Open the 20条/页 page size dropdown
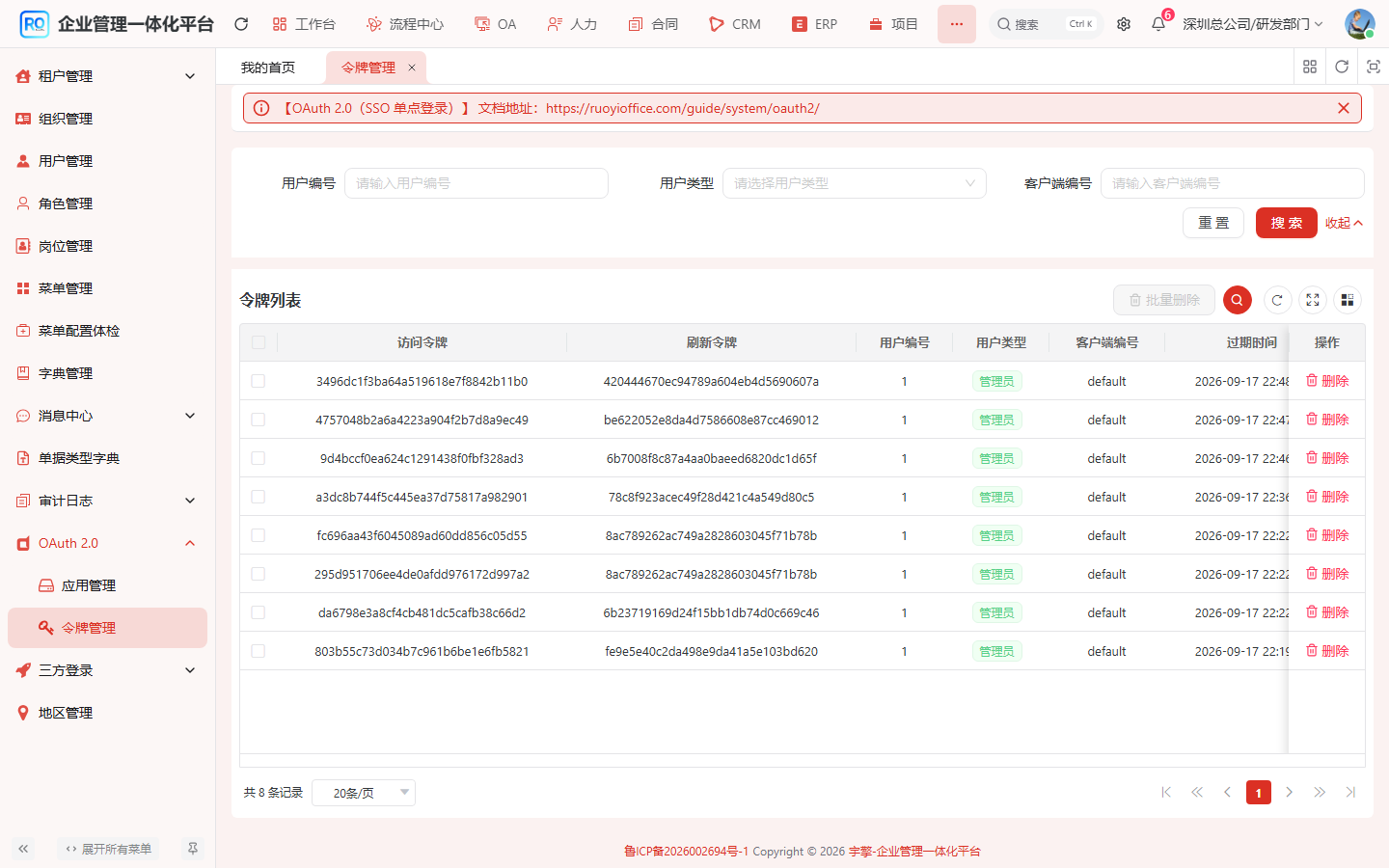Image resolution: width=1389 pixels, height=868 pixels. [x=364, y=793]
